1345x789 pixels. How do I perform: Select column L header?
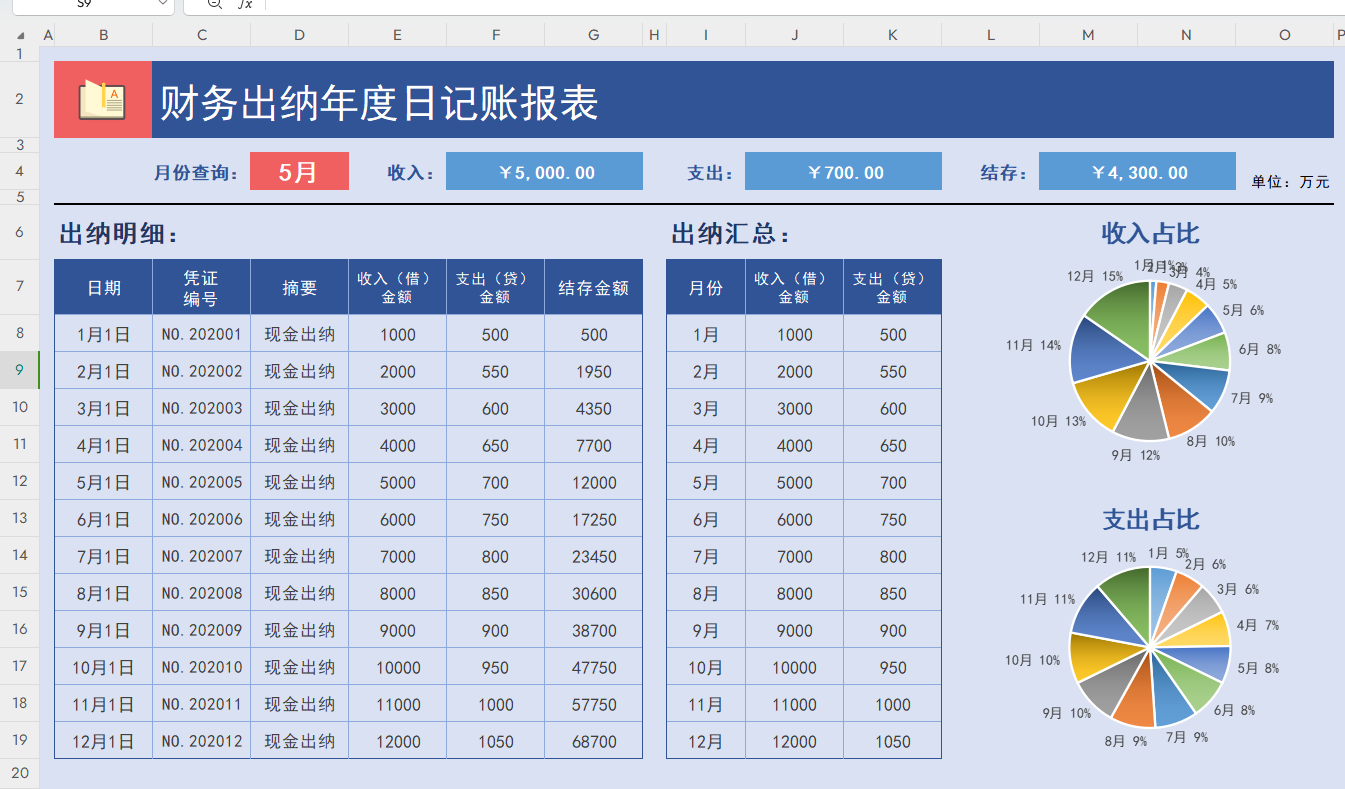[990, 35]
